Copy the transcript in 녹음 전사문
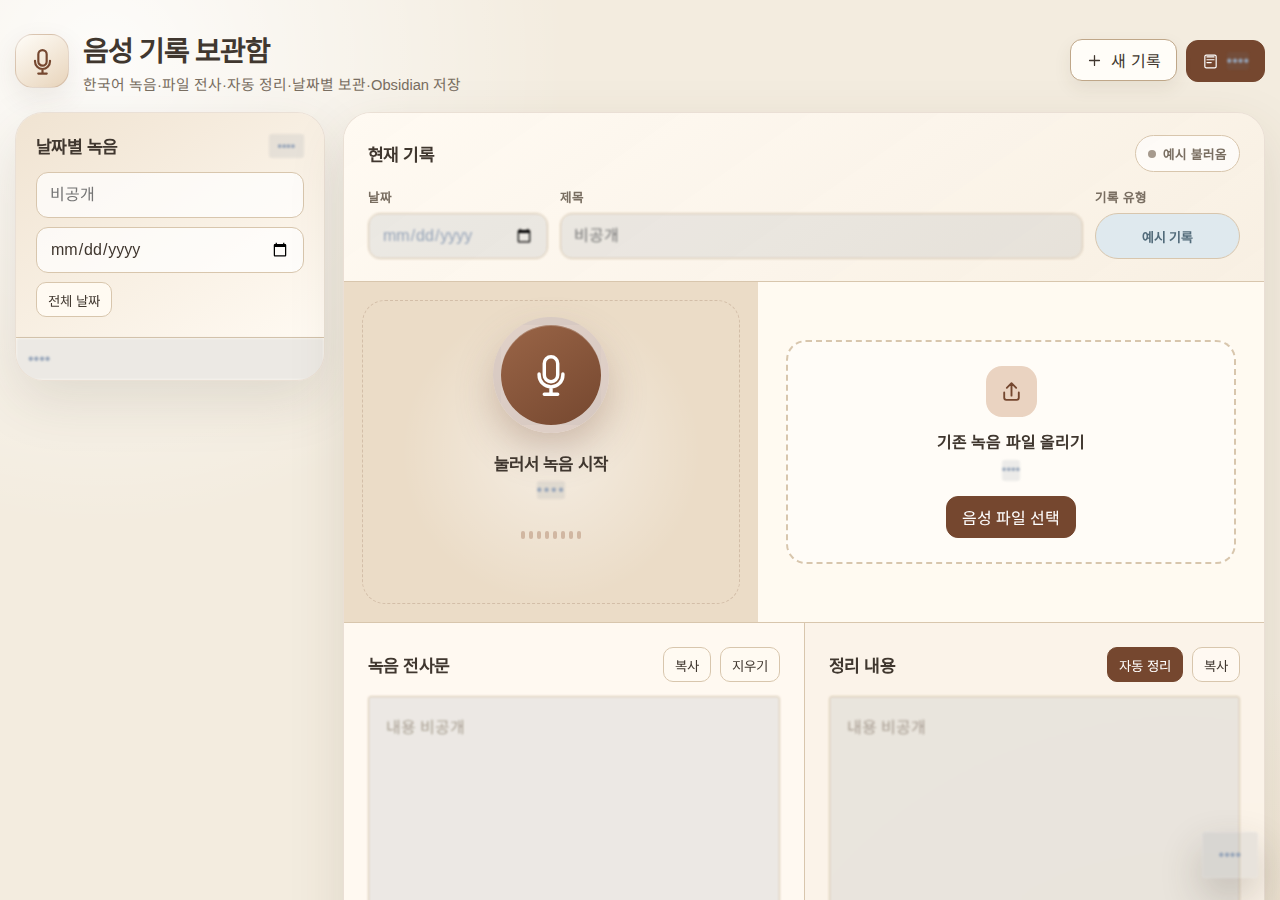This screenshot has width=1280, height=900. 687,665
